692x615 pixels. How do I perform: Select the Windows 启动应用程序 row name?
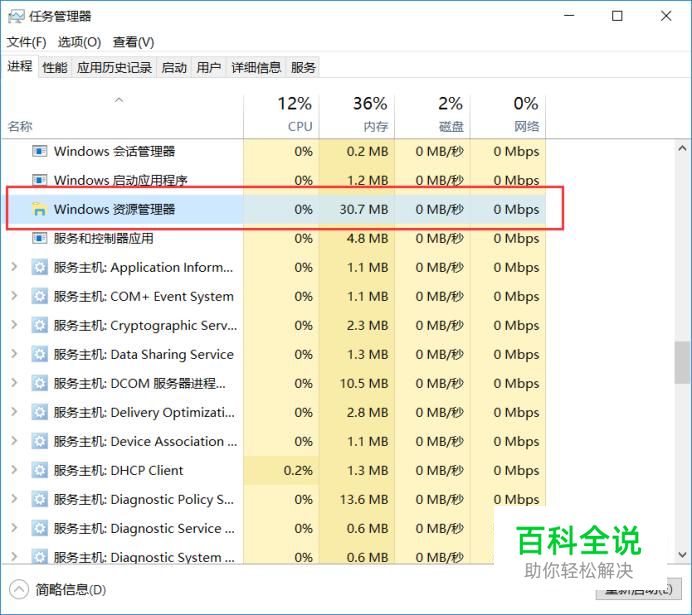(120, 180)
